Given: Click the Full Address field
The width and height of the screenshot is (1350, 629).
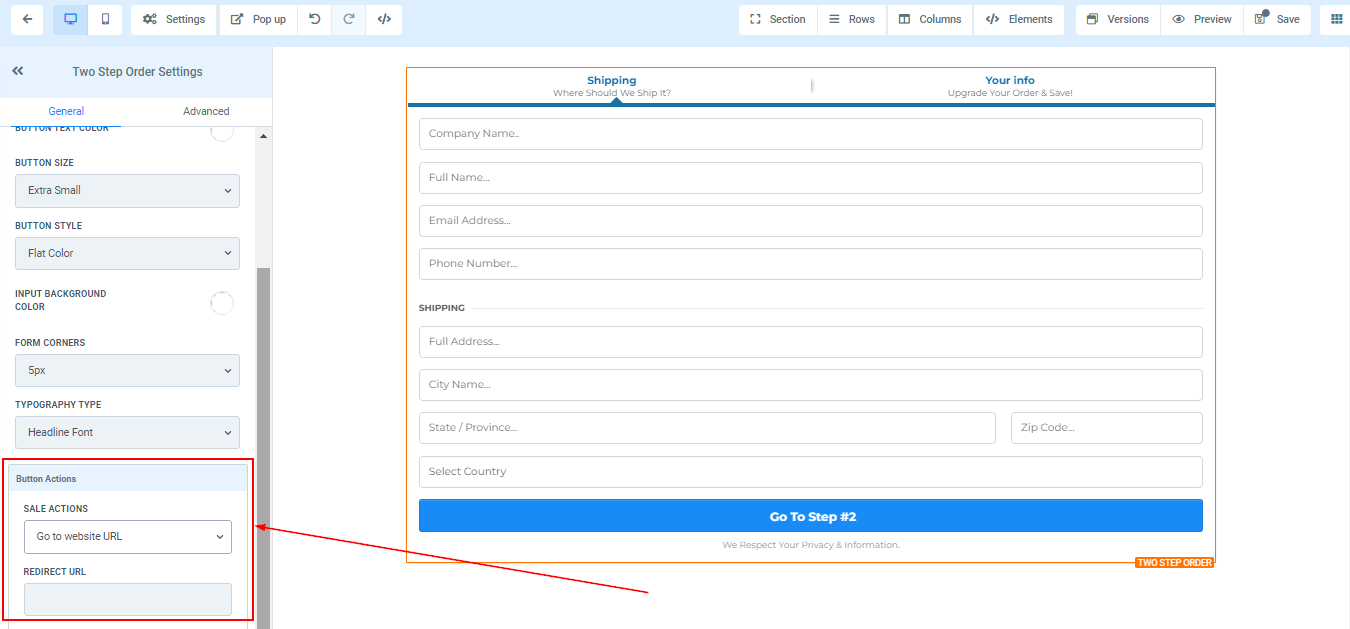Looking at the screenshot, I should pyautogui.click(x=810, y=342).
